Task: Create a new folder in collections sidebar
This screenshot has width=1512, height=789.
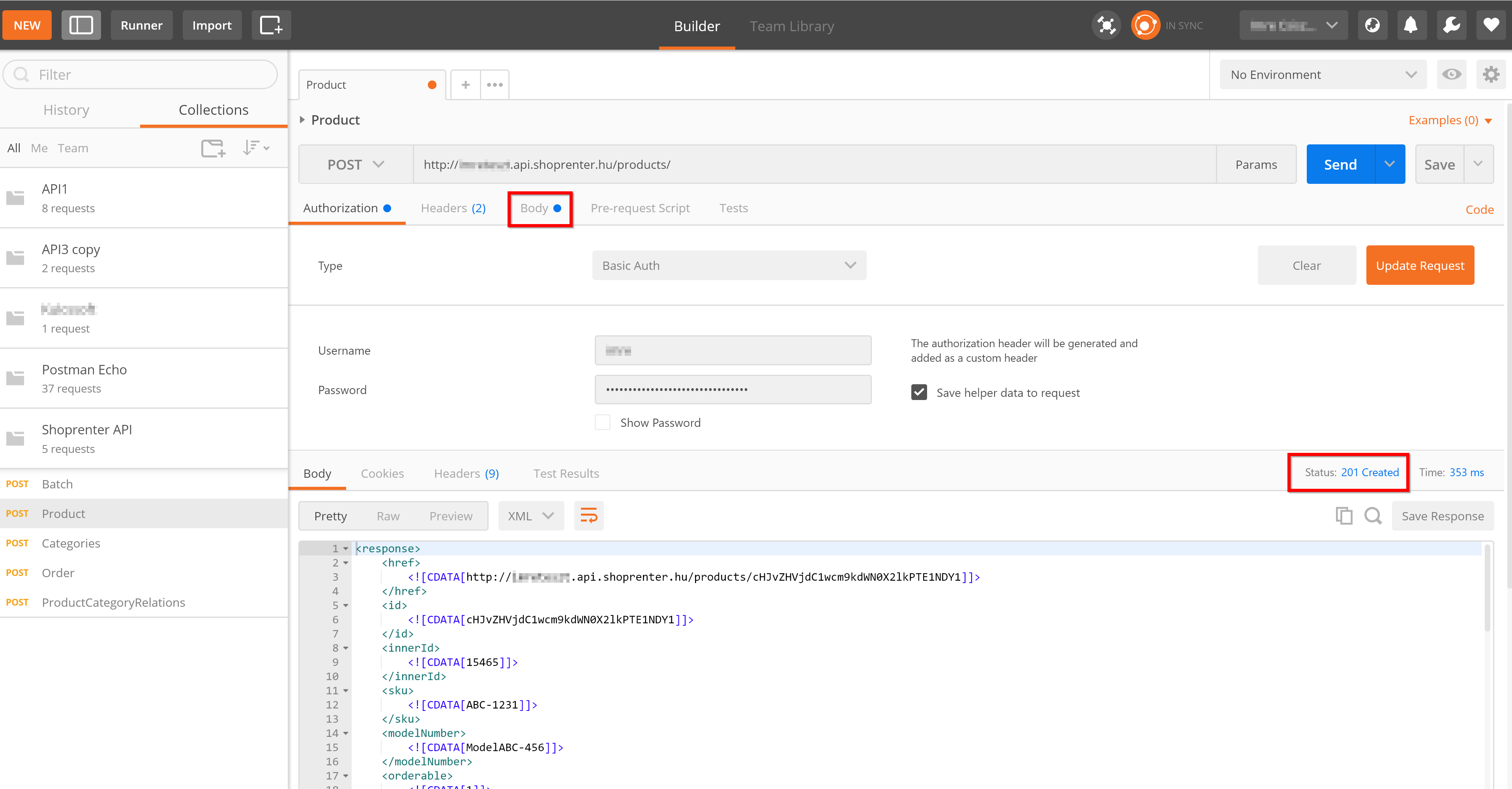Action: point(212,148)
